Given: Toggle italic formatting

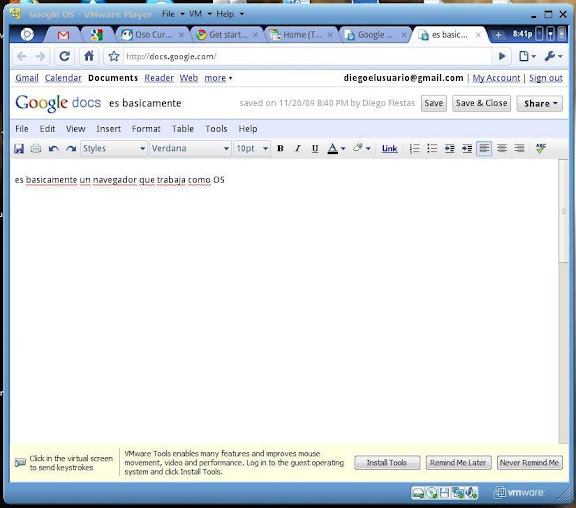Looking at the screenshot, I should click(298, 148).
